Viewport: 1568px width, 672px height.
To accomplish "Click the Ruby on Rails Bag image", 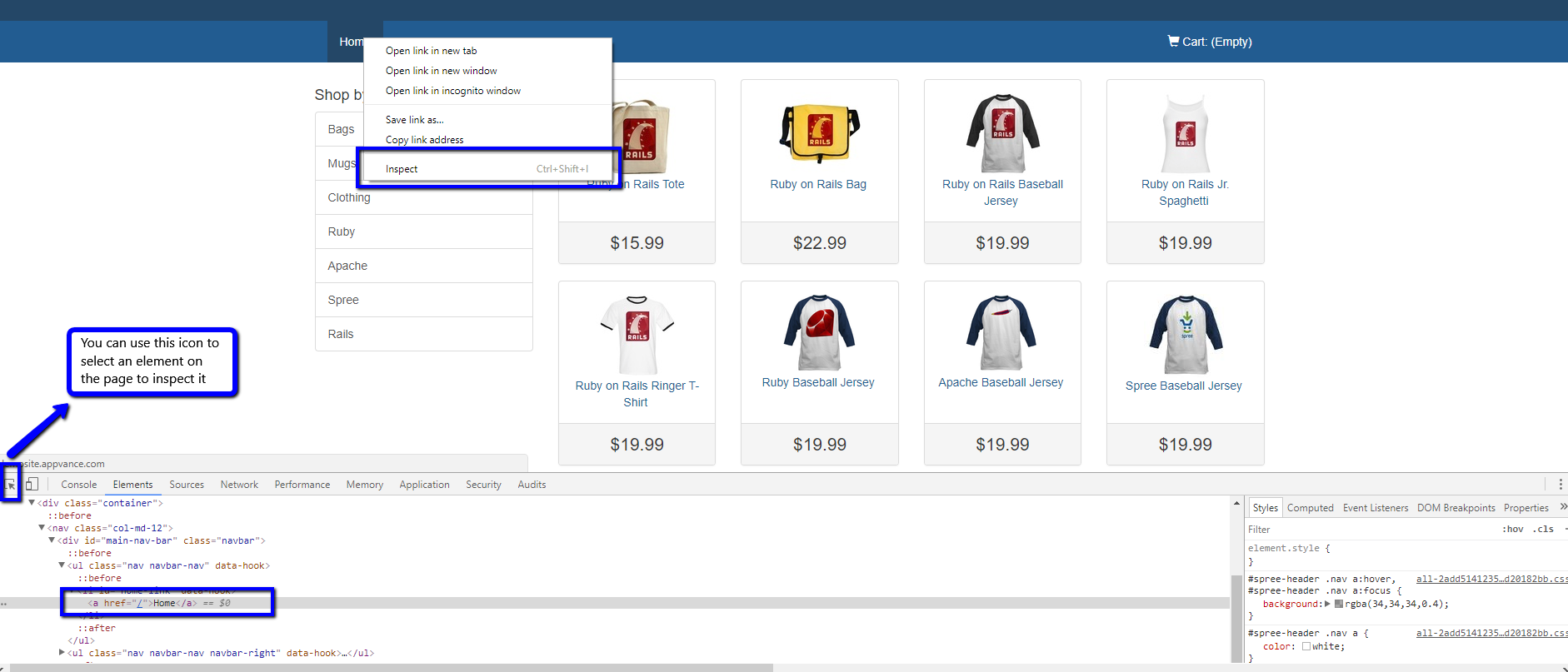I will click(x=819, y=133).
